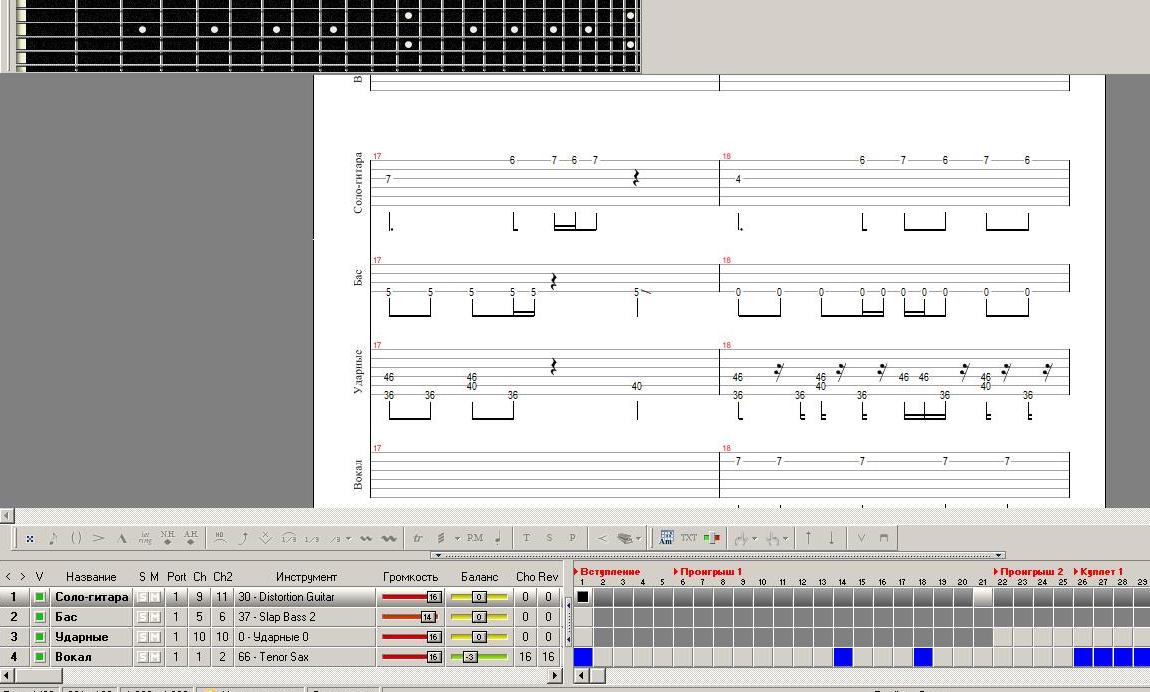This screenshot has height=692, width=1150.
Task: Open the chord diagram (Am) tool
Action: (666, 538)
